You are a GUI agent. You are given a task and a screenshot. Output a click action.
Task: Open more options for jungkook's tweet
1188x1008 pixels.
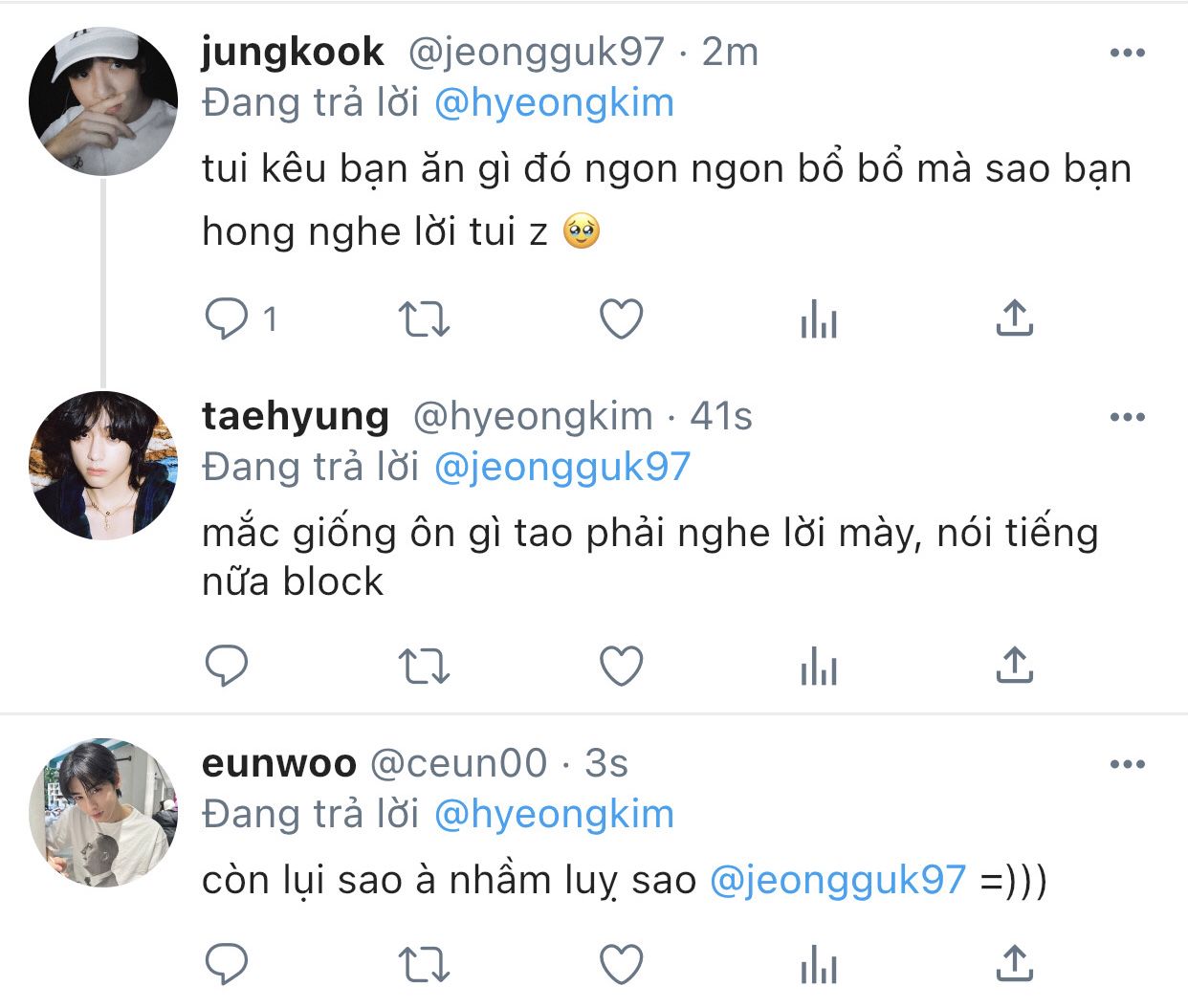point(1127,54)
